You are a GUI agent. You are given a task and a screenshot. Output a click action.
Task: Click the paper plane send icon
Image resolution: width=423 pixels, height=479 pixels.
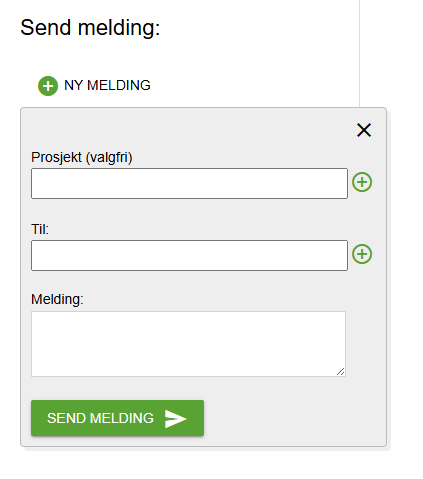tap(175, 418)
